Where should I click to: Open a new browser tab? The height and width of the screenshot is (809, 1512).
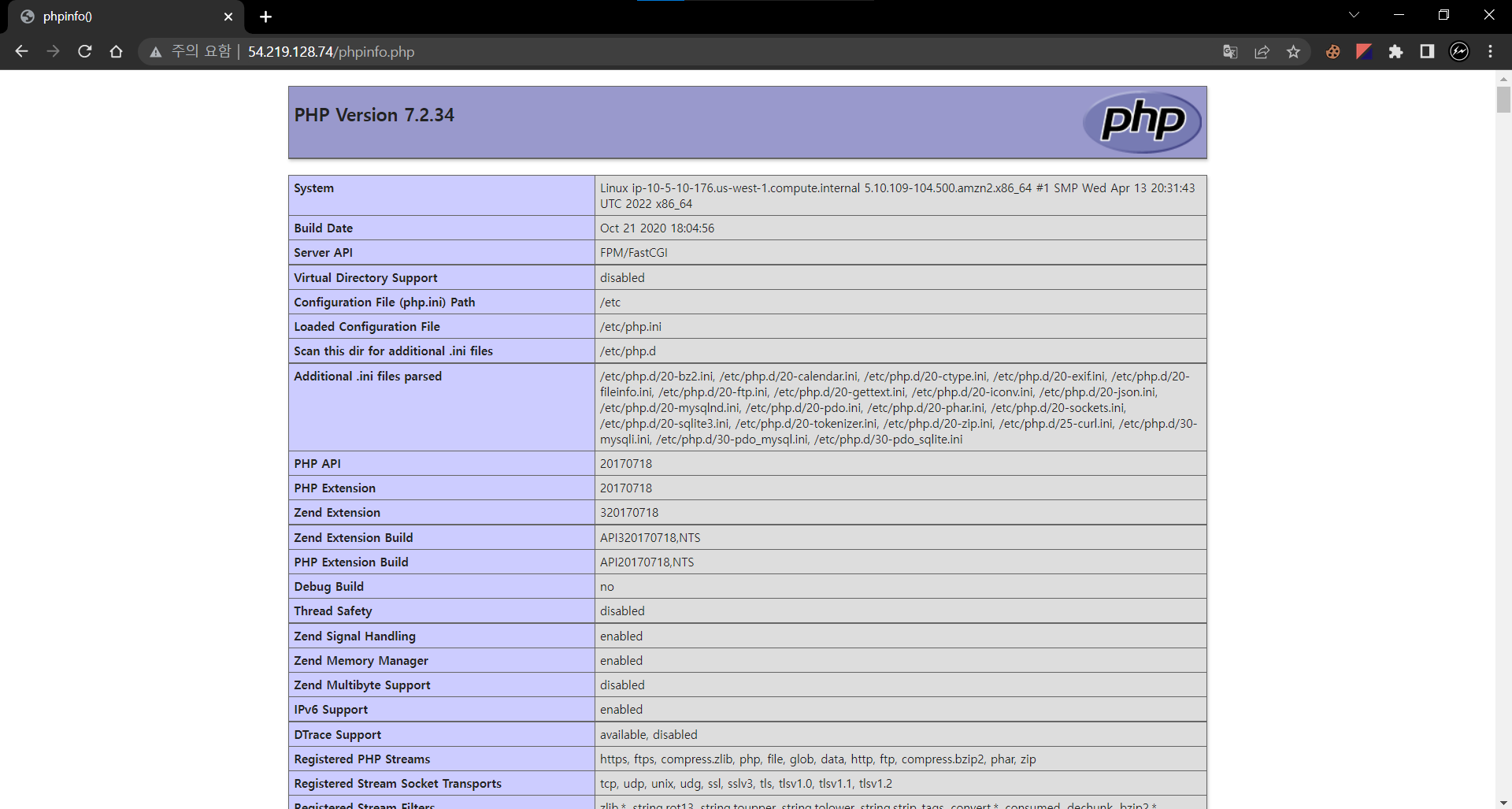coord(265,17)
